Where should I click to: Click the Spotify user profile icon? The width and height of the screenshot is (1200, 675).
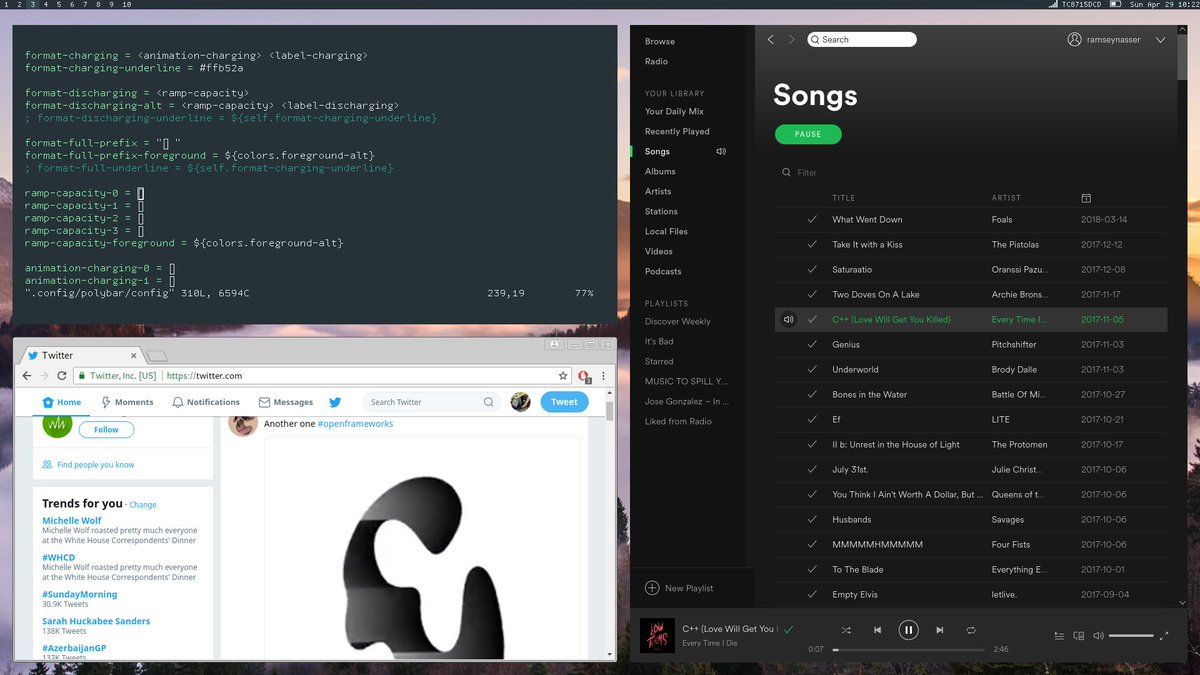click(1075, 40)
